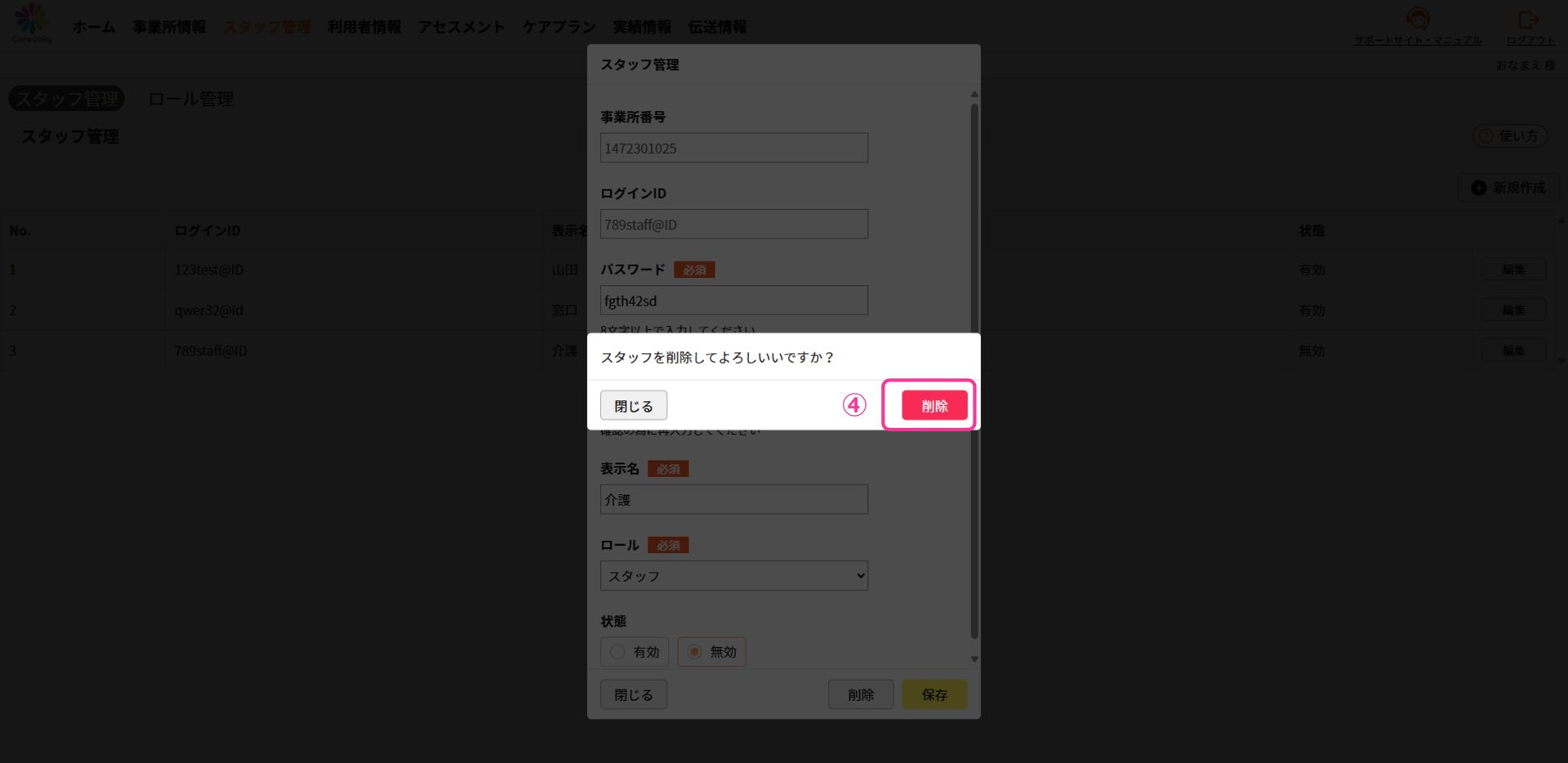The image size is (1568, 763).
Task: Click the grey 削除 button beside 保存
Action: (x=861, y=694)
